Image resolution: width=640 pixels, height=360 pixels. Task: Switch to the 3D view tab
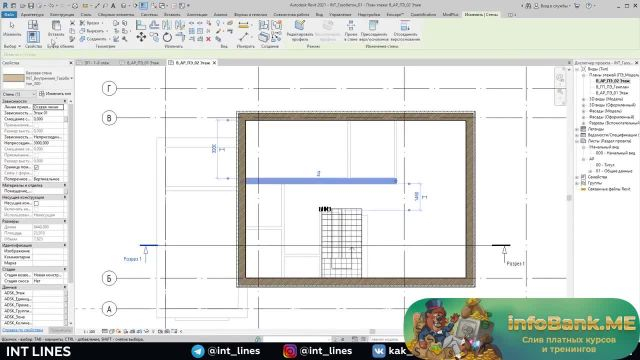(97, 63)
